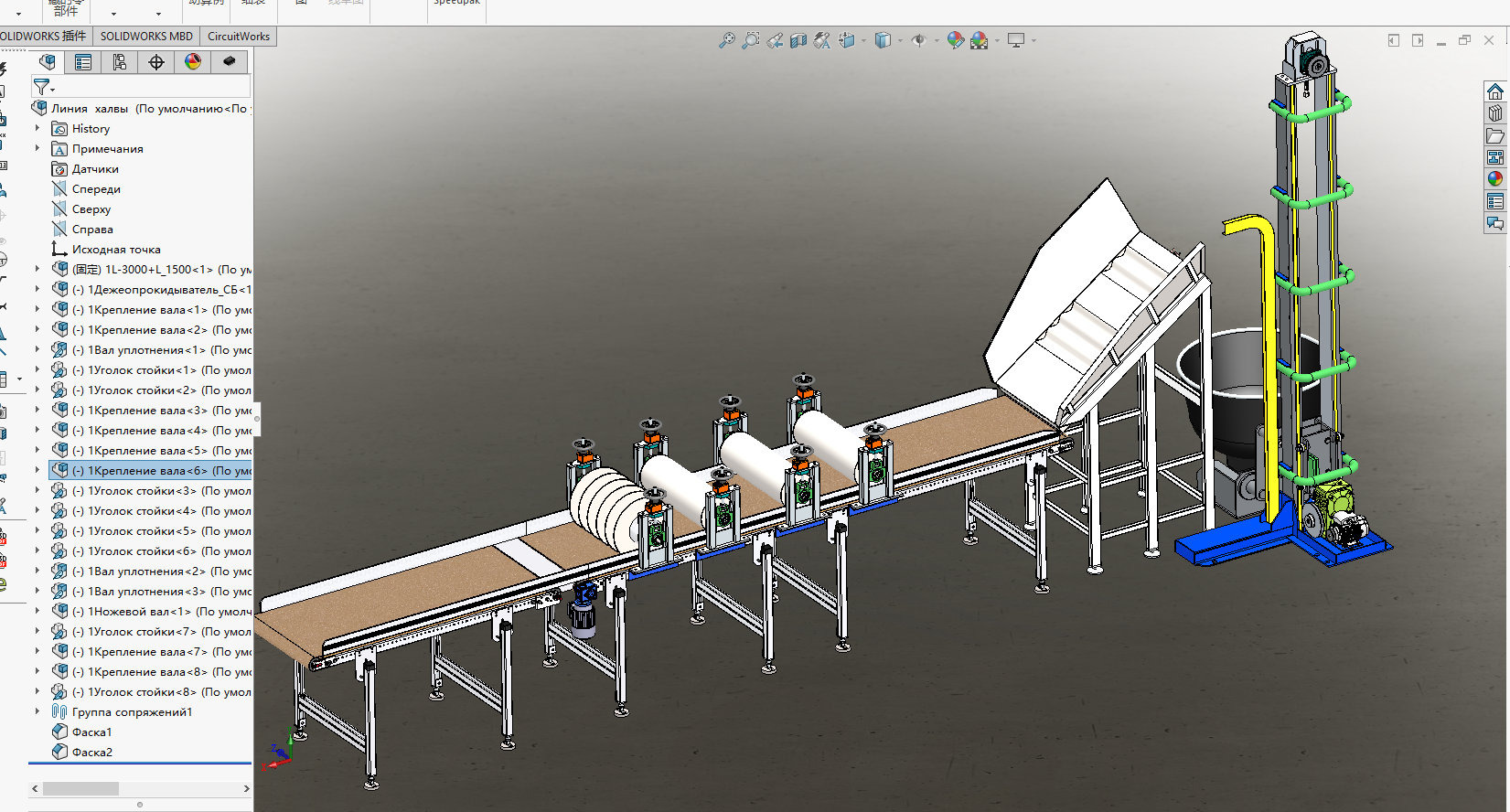Toggle the left panel collapse button at top right
Image resolution: width=1510 pixels, height=812 pixels.
[x=1394, y=40]
